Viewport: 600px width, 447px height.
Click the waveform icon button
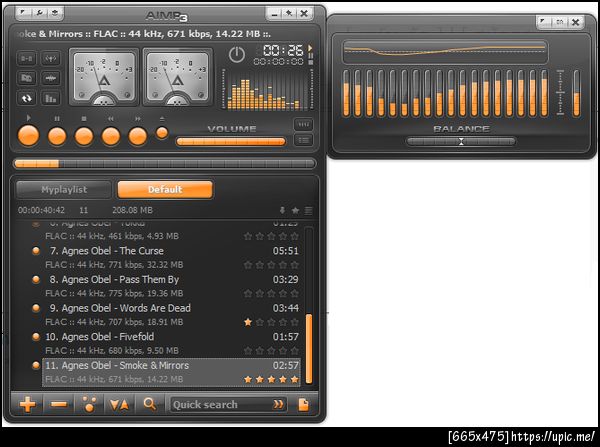[51, 78]
